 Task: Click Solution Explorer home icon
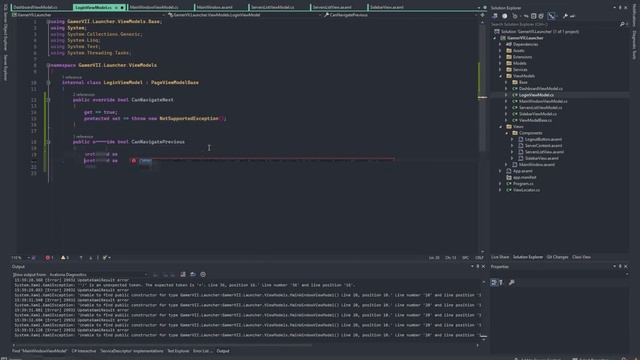(x=495, y=16)
